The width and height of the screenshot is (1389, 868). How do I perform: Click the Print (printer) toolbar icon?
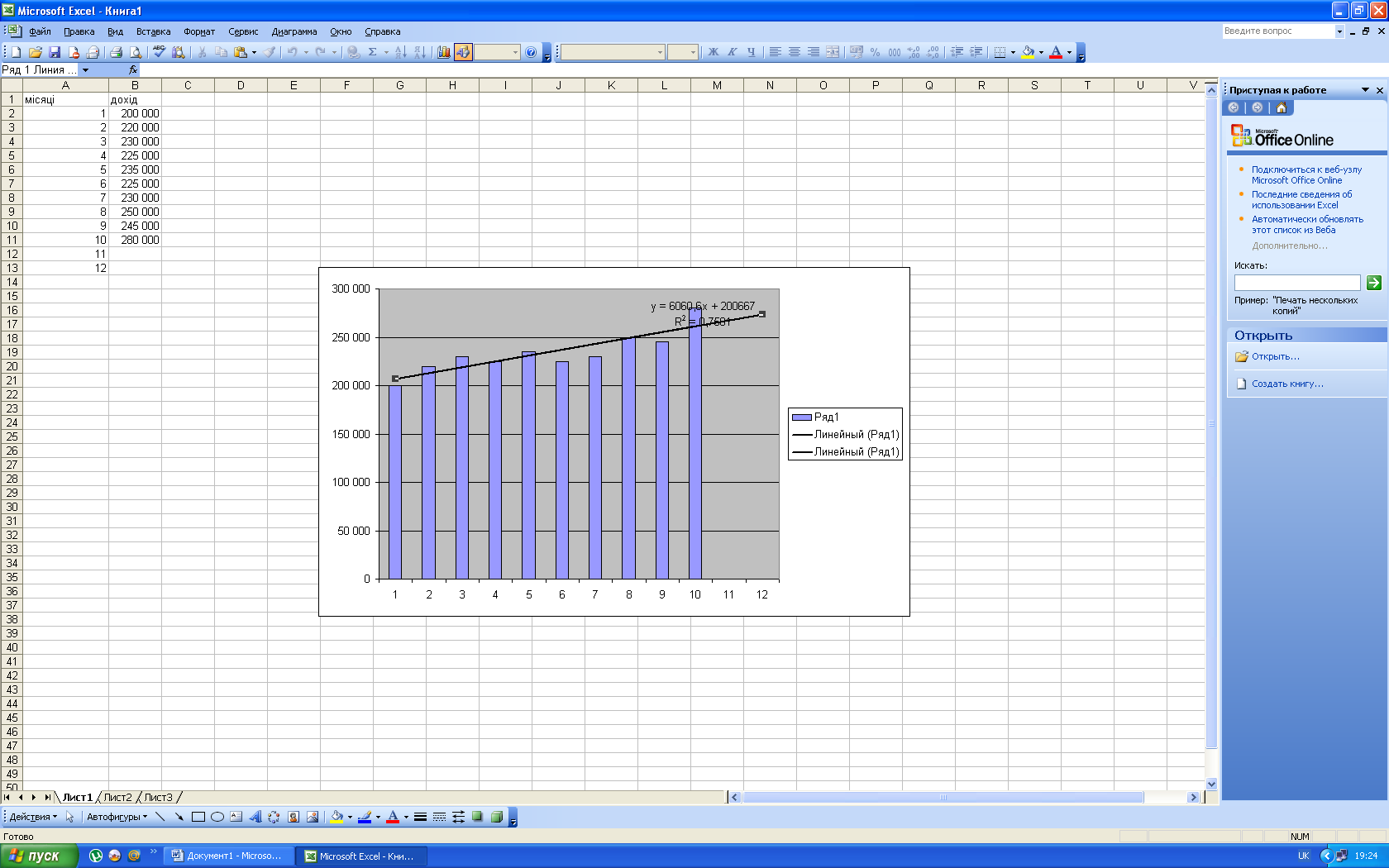(x=116, y=52)
